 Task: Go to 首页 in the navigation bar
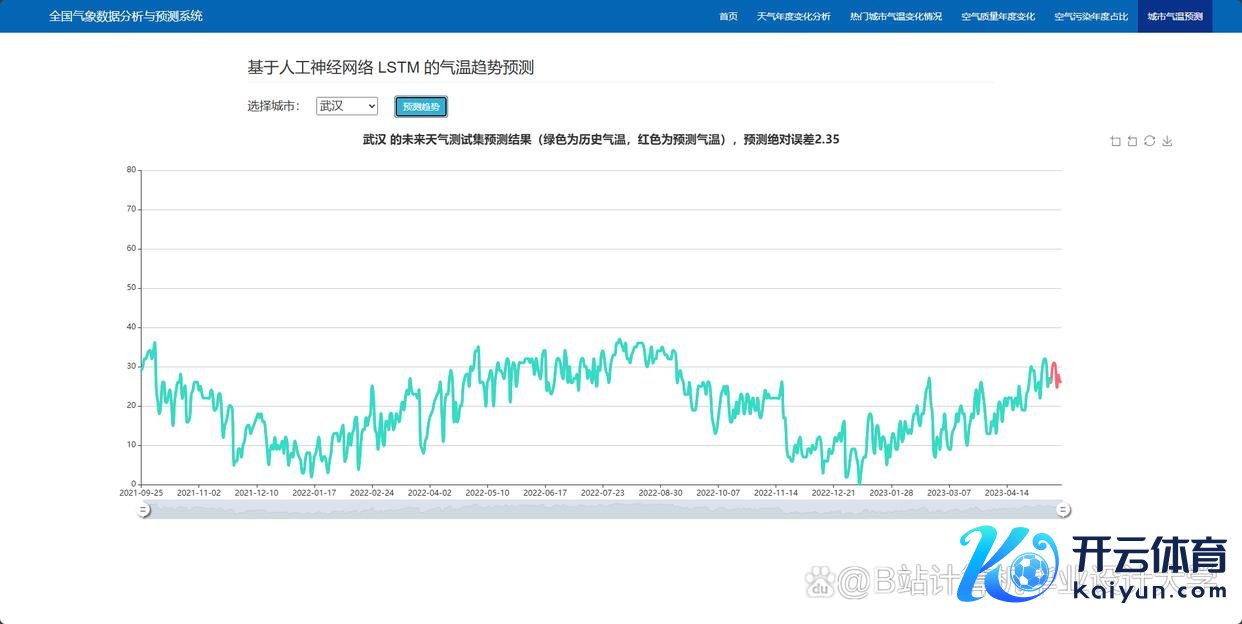(728, 17)
